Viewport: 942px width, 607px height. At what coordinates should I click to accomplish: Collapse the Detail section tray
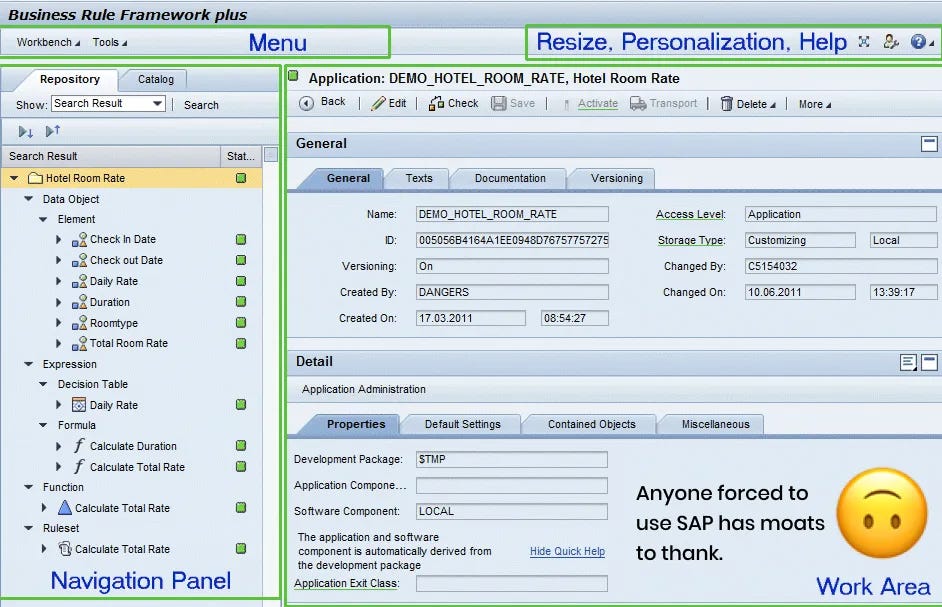pos(929,362)
